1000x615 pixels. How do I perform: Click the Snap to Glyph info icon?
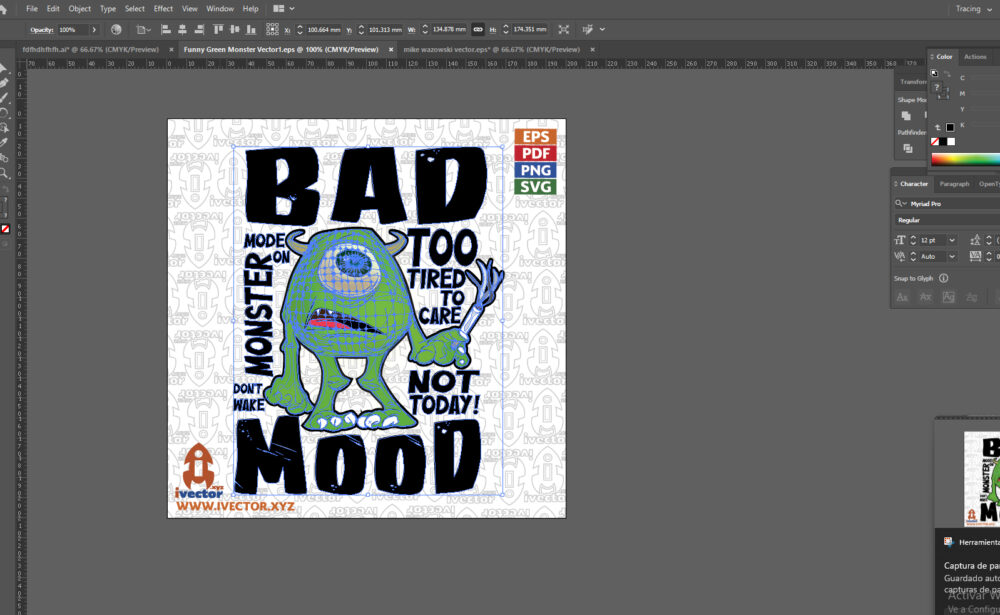tap(943, 278)
